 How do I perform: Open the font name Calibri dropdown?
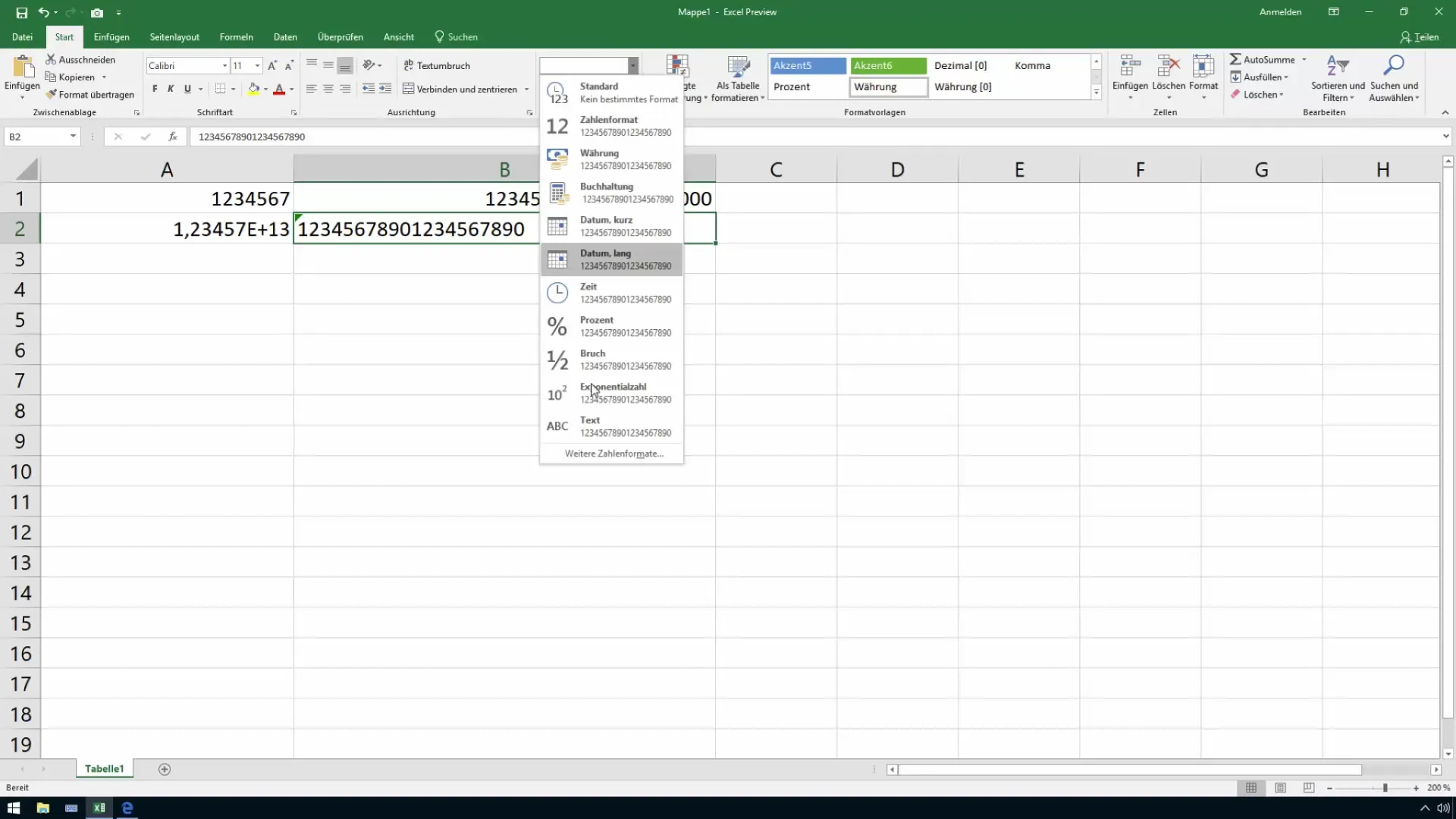tap(224, 65)
